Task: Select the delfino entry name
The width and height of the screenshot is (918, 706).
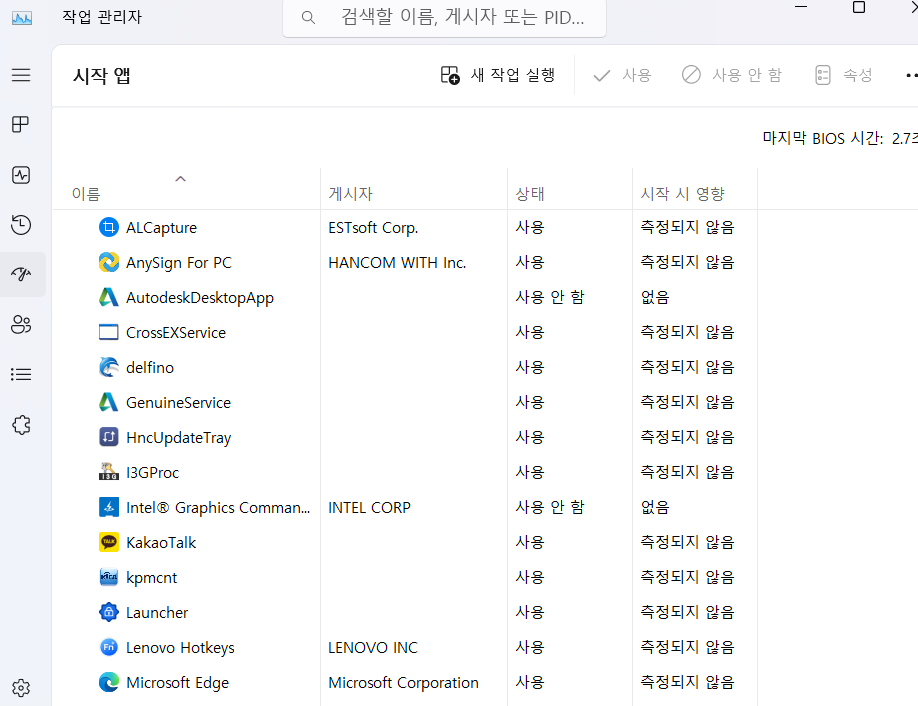Action: click(150, 368)
